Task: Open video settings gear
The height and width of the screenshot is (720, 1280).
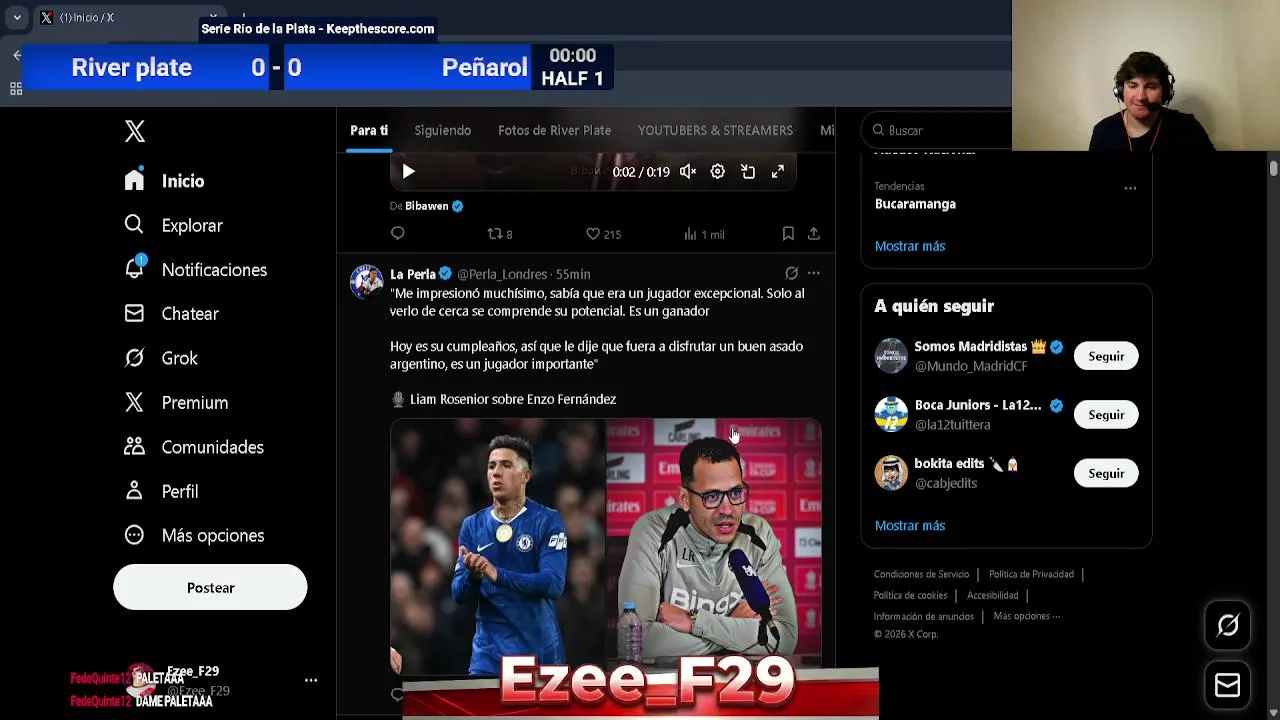Action: click(717, 172)
